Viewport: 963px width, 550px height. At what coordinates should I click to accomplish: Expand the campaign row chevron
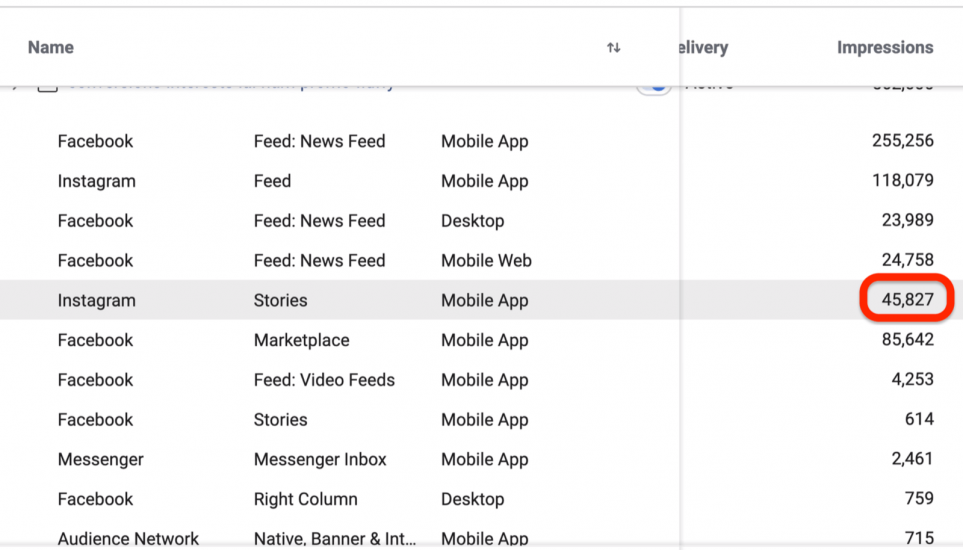(x=14, y=87)
